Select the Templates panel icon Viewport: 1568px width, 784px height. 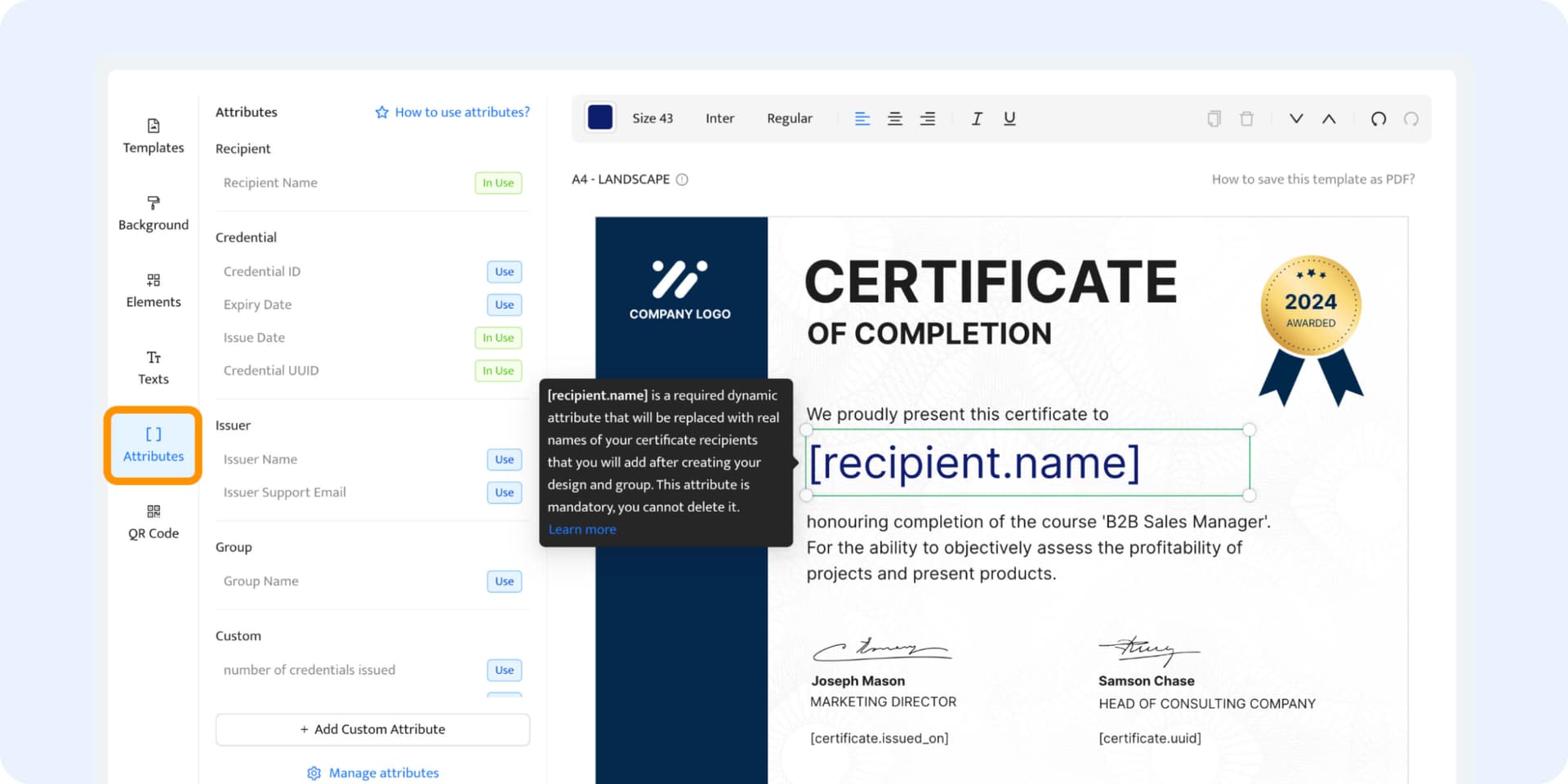153,136
